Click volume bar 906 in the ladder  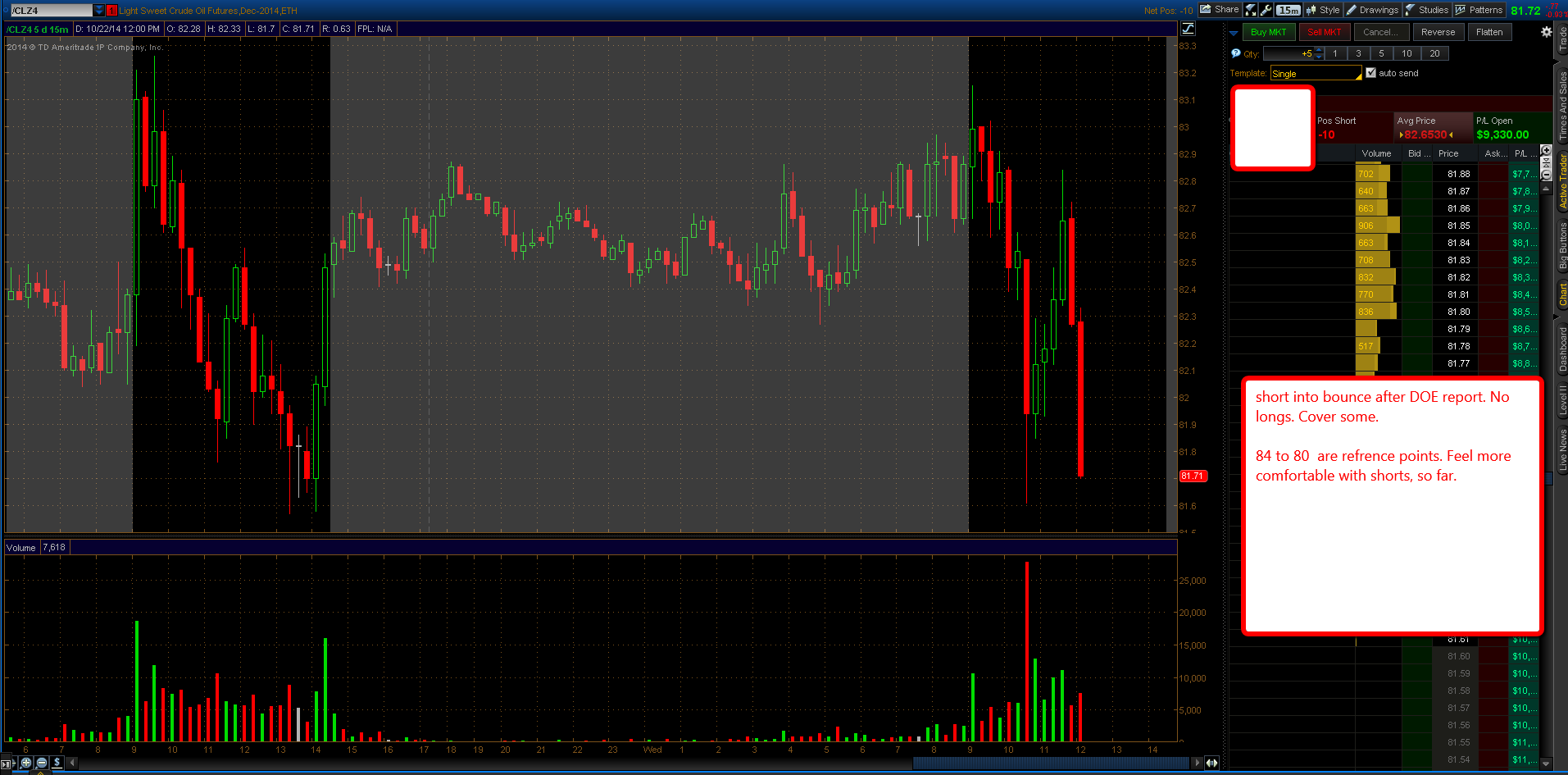[x=1377, y=226]
